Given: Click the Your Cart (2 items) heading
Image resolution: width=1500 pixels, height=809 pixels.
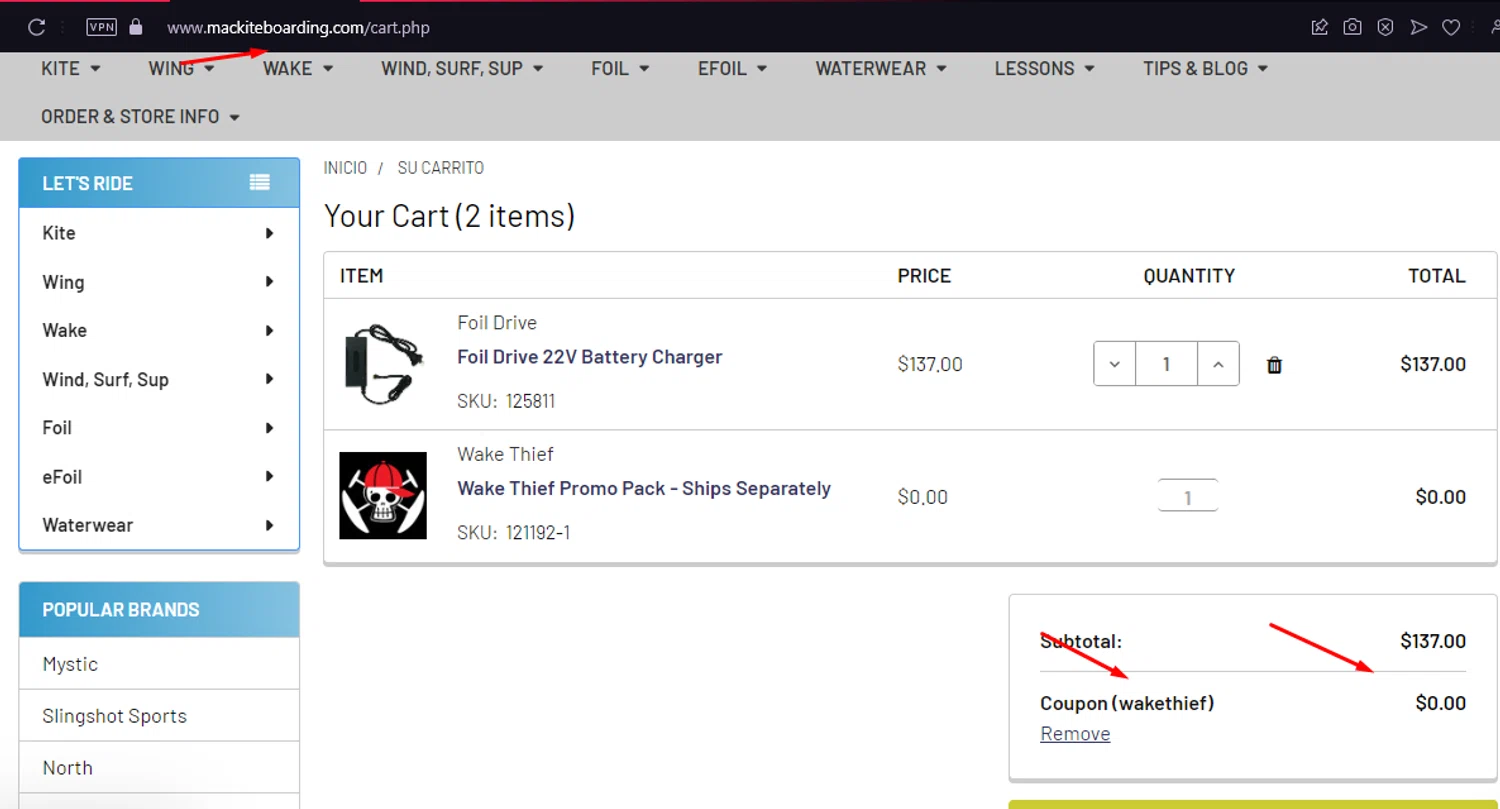Looking at the screenshot, I should tap(449, 216).
